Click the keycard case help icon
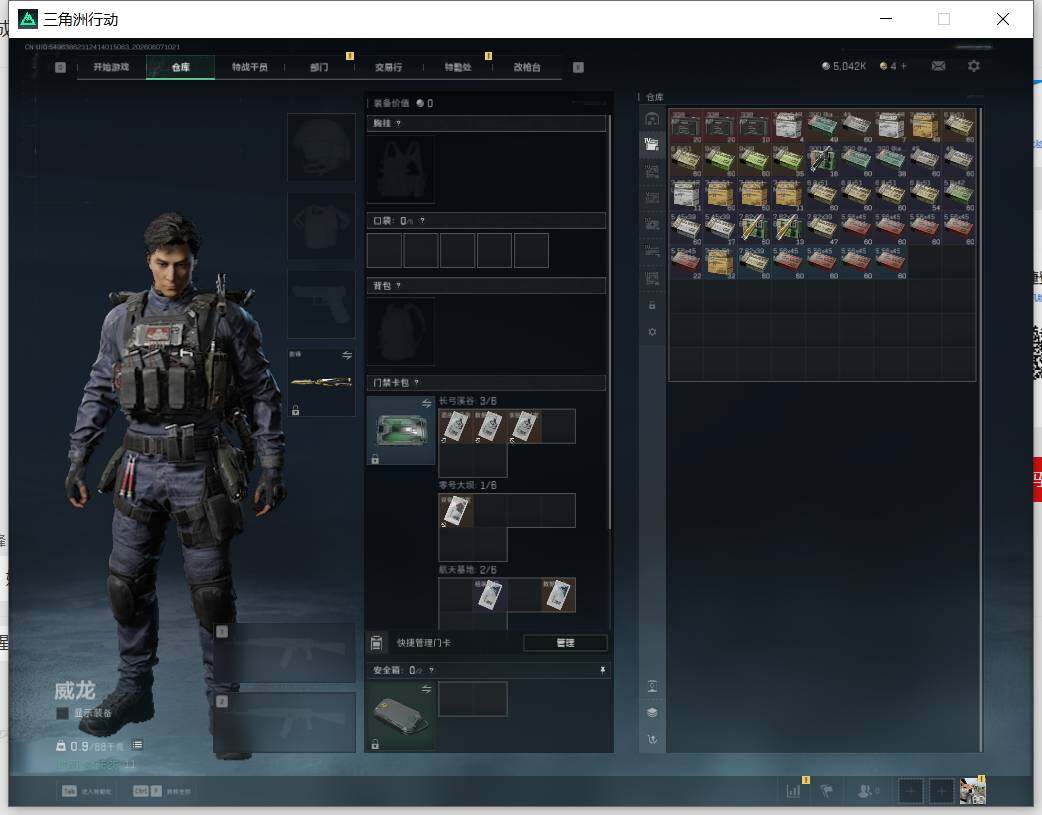The image size is (1042, 815). click(417, 382)
